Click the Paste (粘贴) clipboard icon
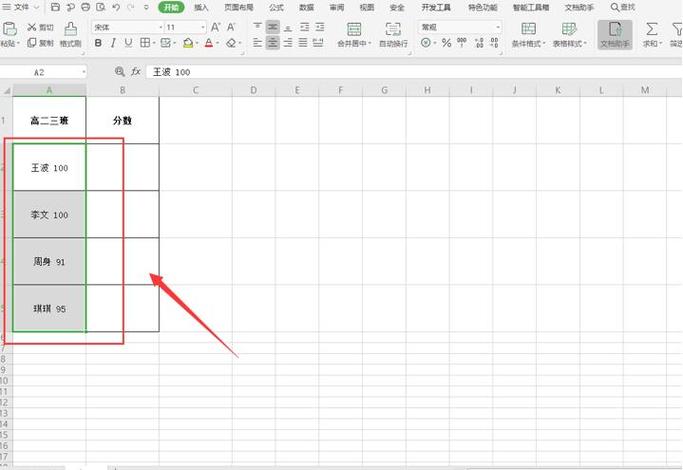The image size is (683, 470). 10,29
